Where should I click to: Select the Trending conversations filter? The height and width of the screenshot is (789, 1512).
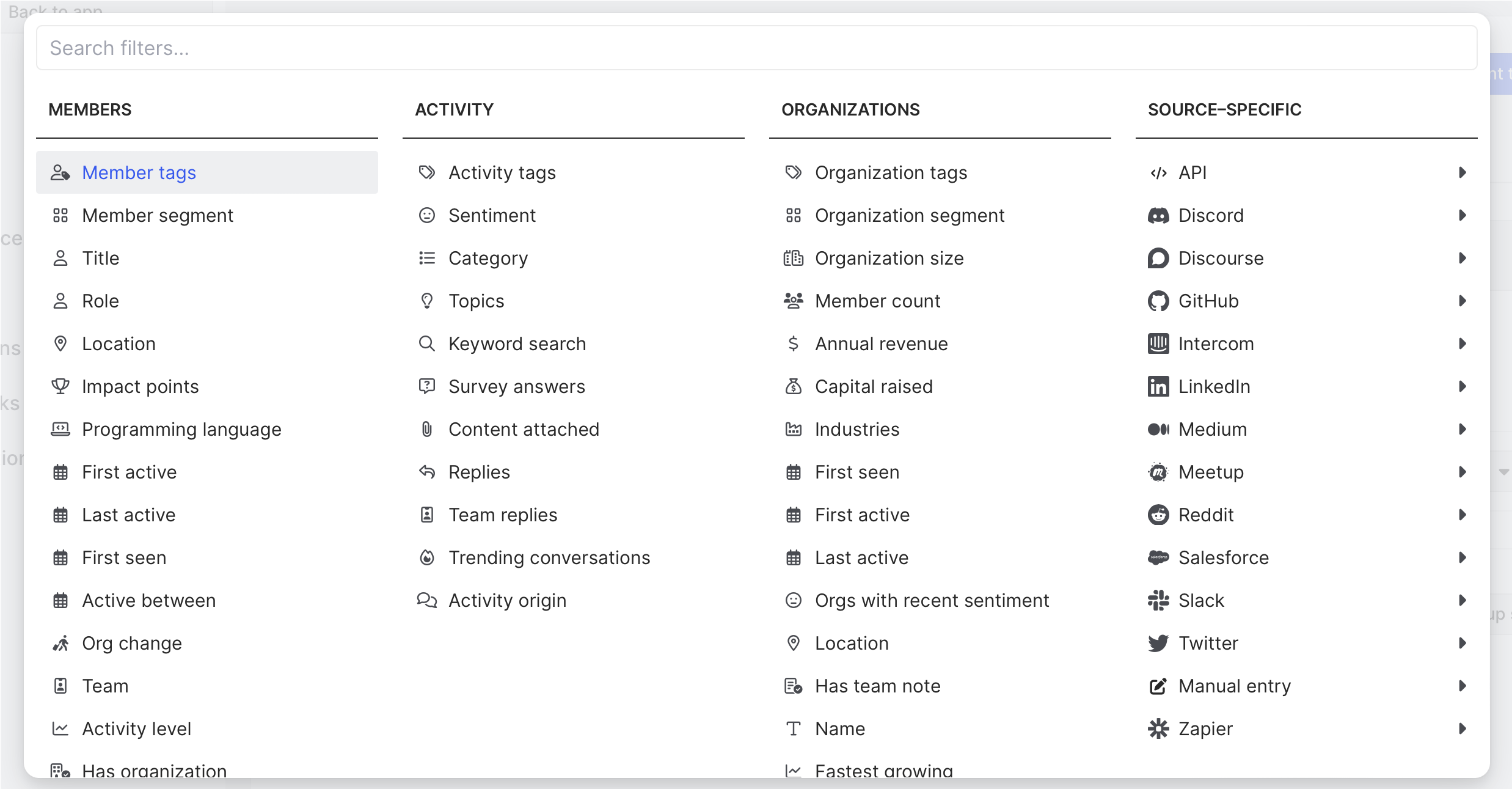[549, 558]
